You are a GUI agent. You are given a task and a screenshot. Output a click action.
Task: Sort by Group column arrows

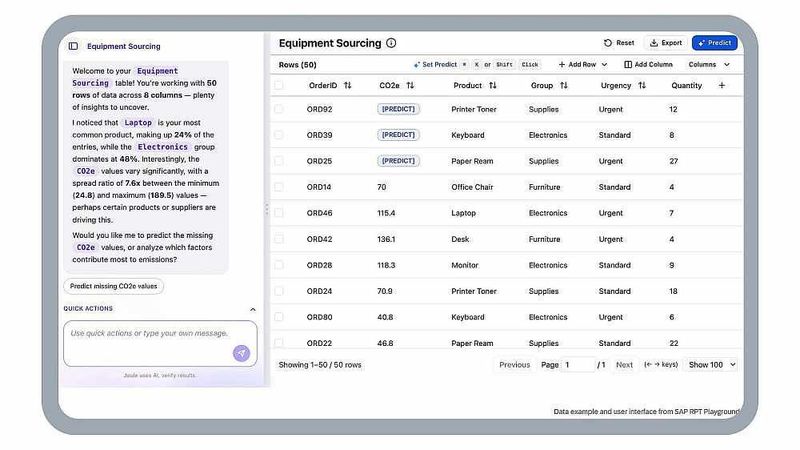(563, 86)
